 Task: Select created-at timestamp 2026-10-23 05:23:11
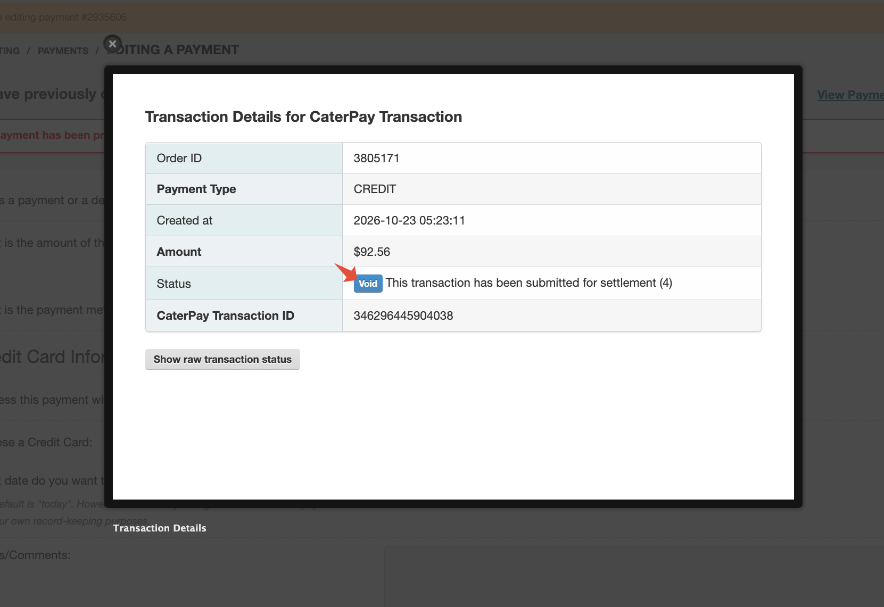pos(409,220)
